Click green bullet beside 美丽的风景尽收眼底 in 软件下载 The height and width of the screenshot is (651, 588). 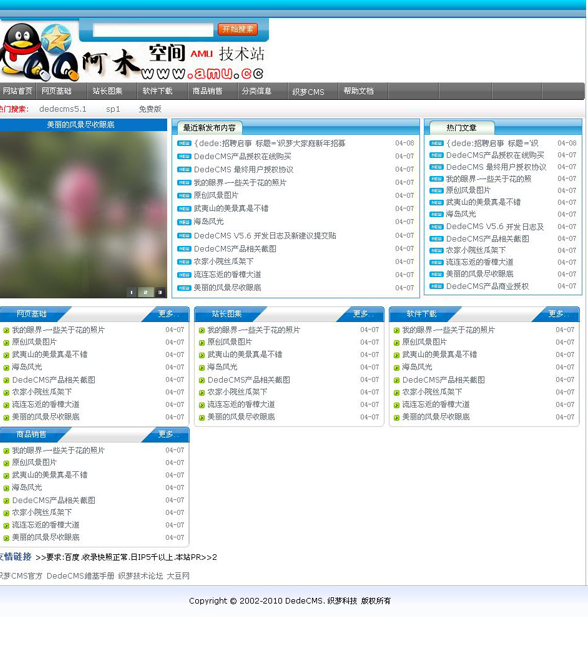(396, 418)
